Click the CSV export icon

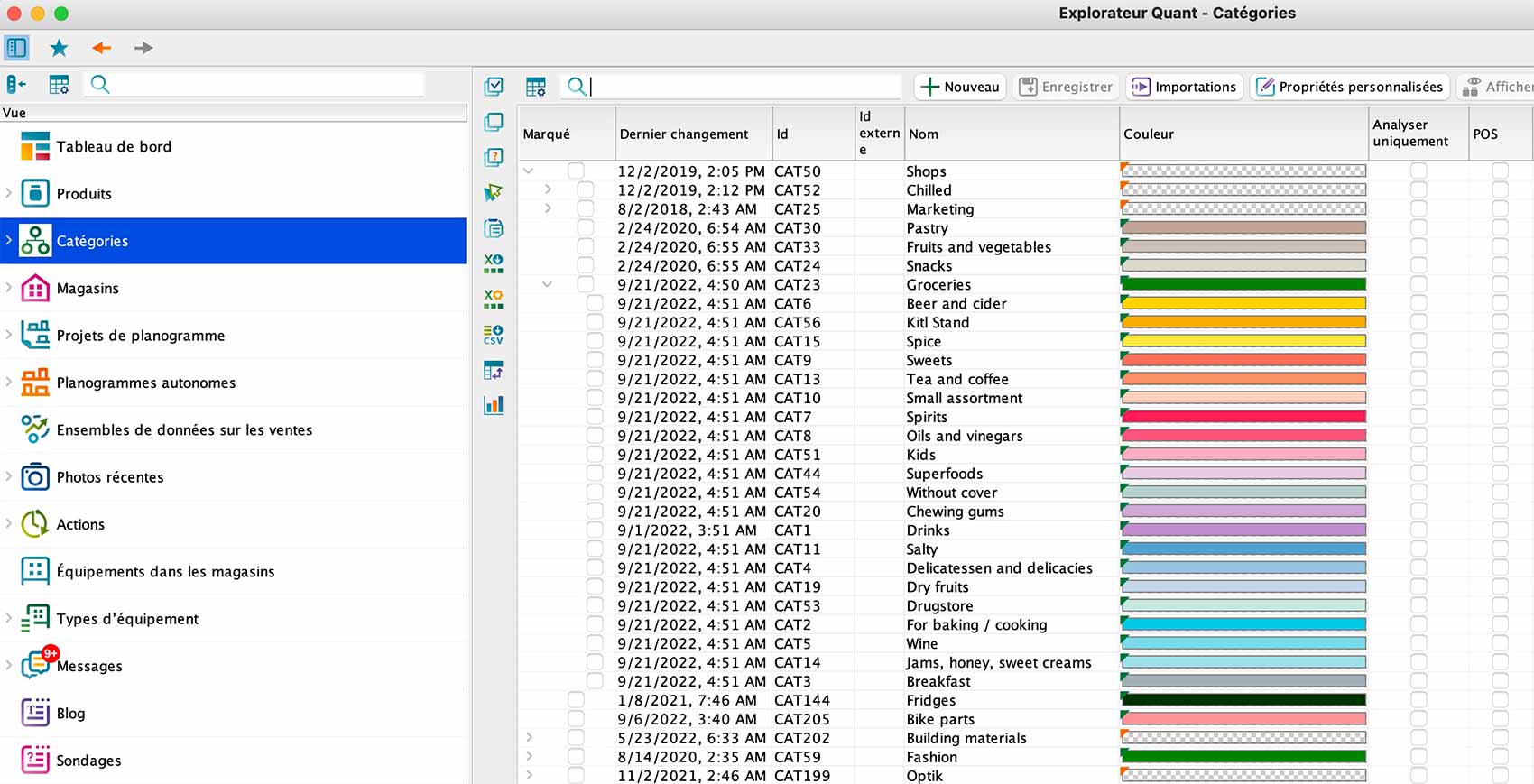click(x=493, y=335)
